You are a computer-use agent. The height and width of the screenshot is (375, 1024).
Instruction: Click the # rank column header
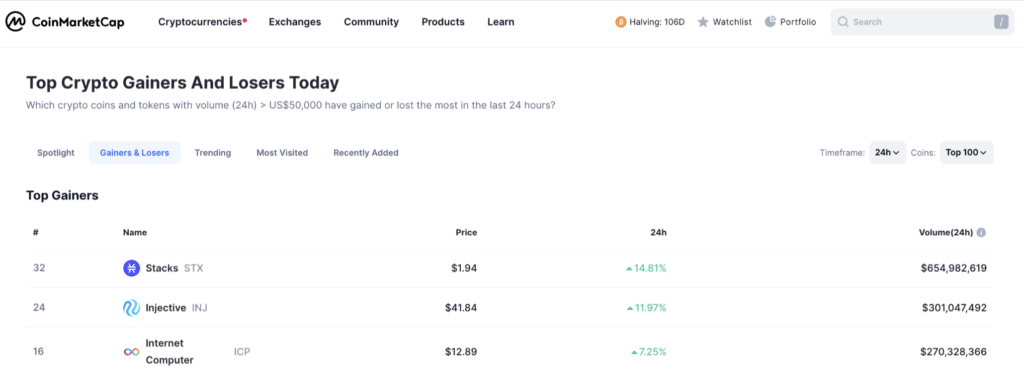[36, 233]
